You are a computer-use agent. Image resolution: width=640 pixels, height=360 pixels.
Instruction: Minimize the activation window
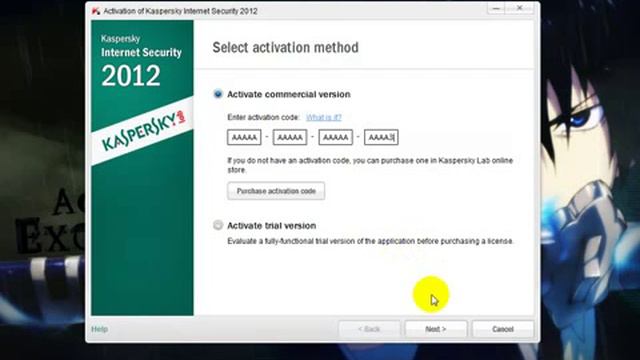[x=496, y=9]
